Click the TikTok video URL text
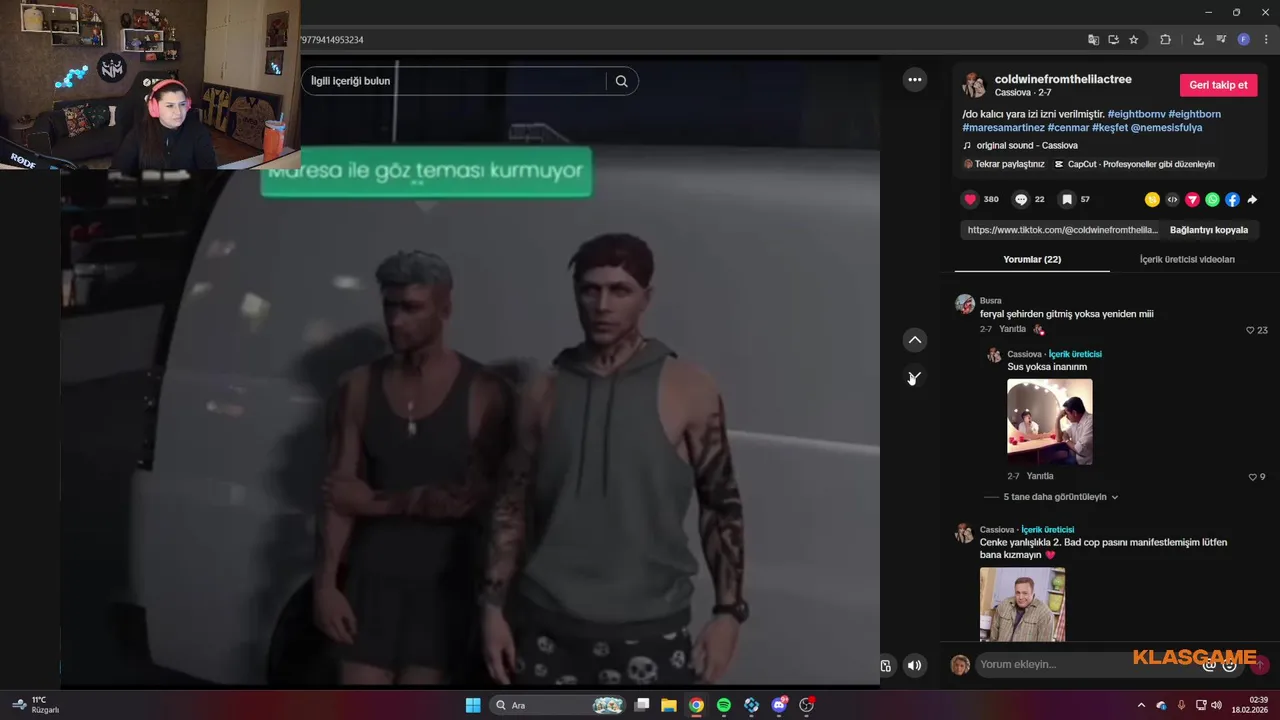 point(1063,230)
